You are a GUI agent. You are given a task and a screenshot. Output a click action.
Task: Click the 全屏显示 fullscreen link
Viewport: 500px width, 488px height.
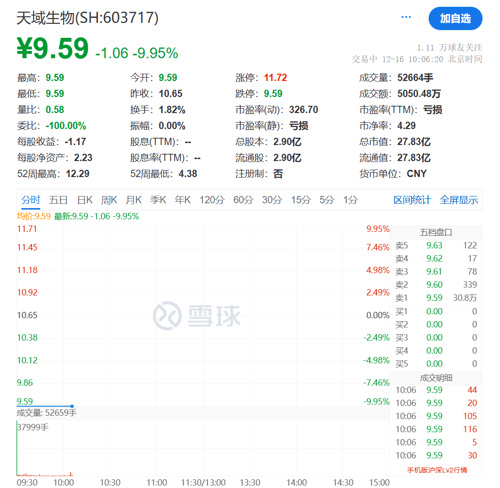click(459, 200)
